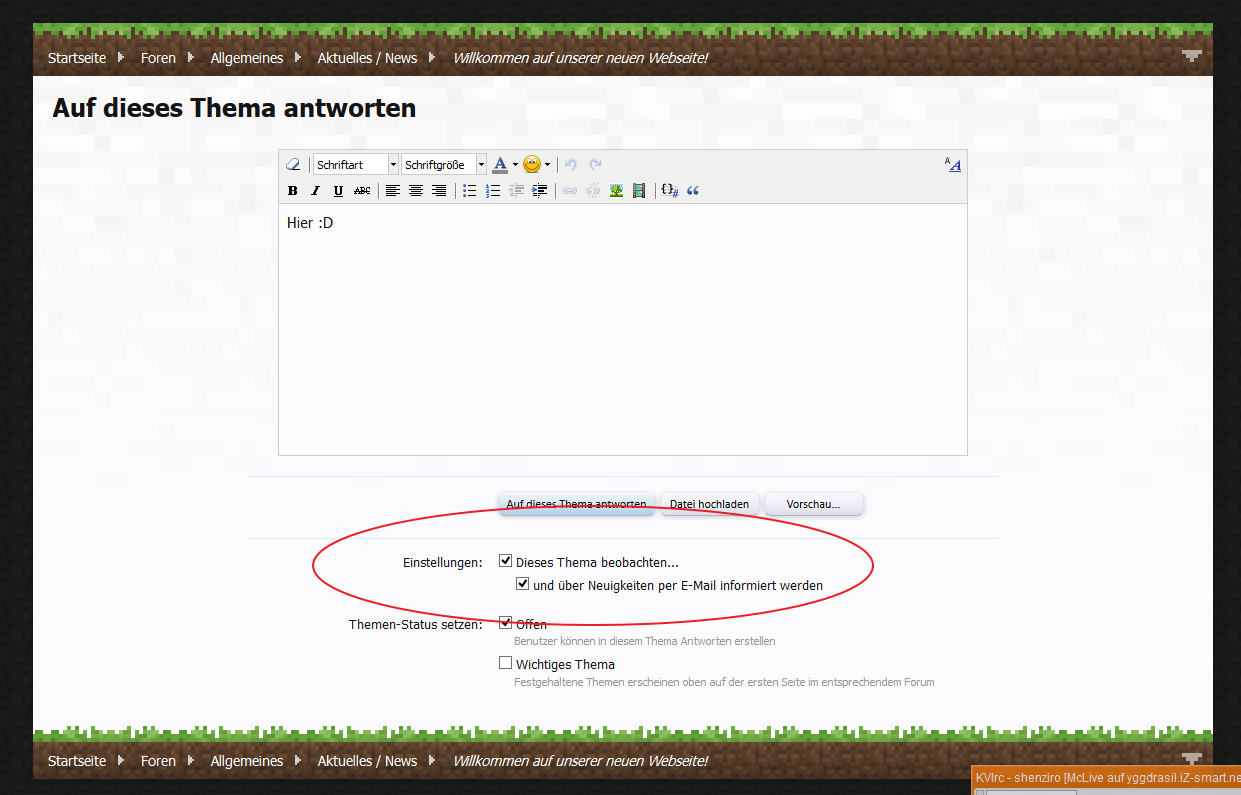Click into the message text area
Screen dimensions: 1241x795
(x=622, y=329)
